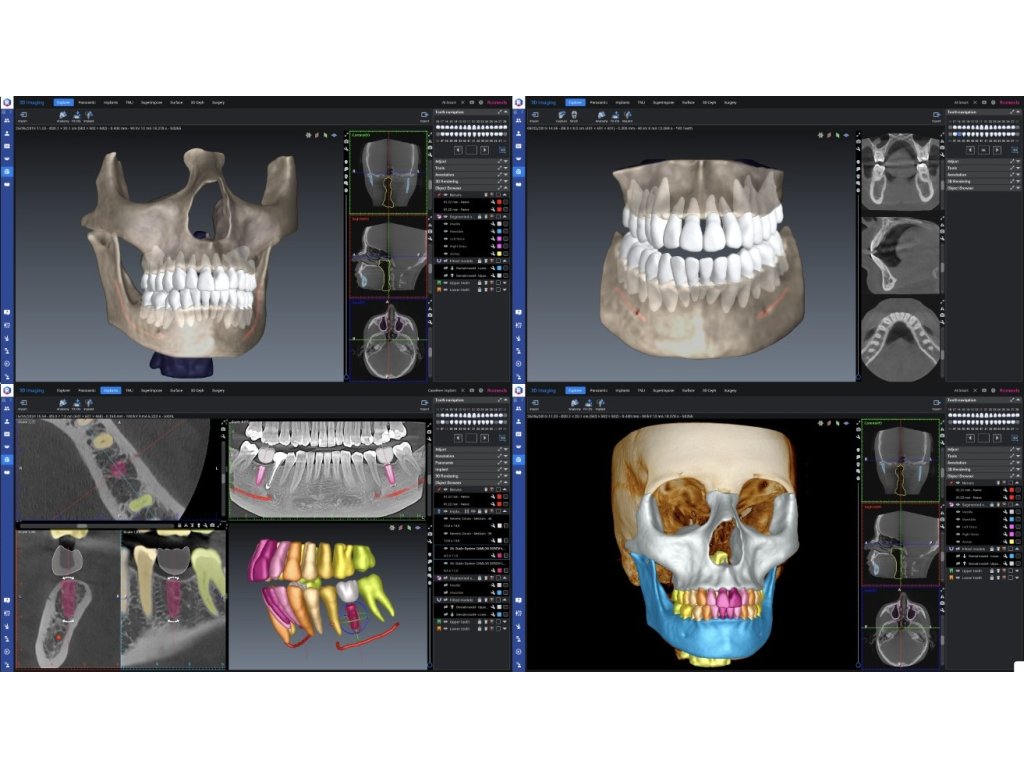This screenshot has height=768, width=1024.
Task: Click Import icon in top-left window
Action: pyautogui.click(x=24, y=116)
